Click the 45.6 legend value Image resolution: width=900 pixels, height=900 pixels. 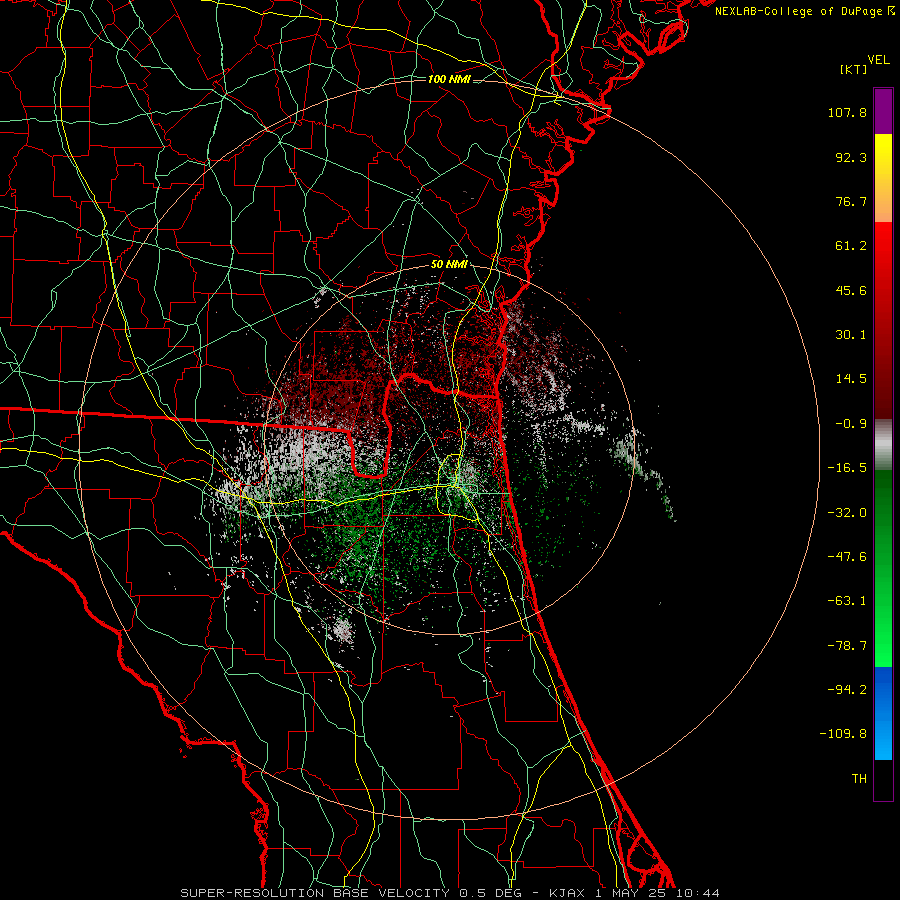[x=851, y=290]
